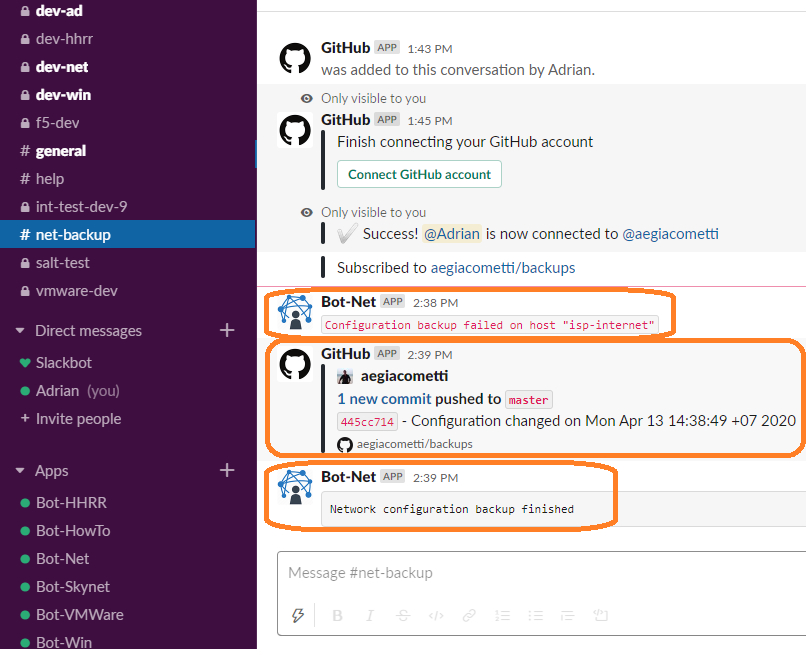
Task: Click the Connect GitHub account button
Action: (419, 174)
